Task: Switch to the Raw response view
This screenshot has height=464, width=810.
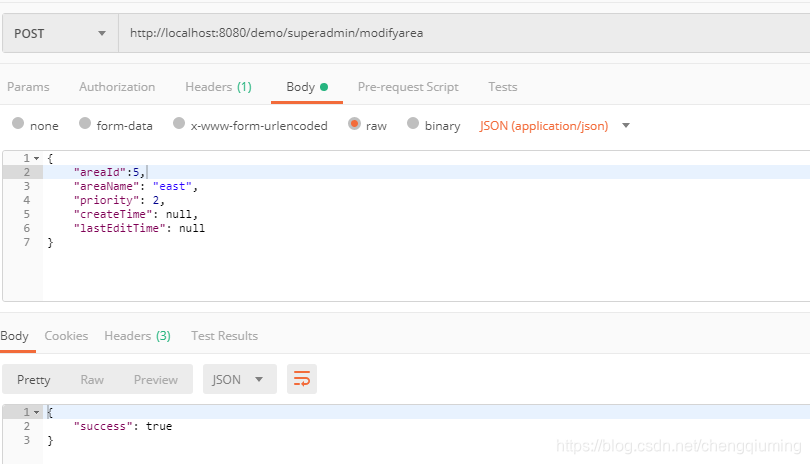Action: point(92,380)
